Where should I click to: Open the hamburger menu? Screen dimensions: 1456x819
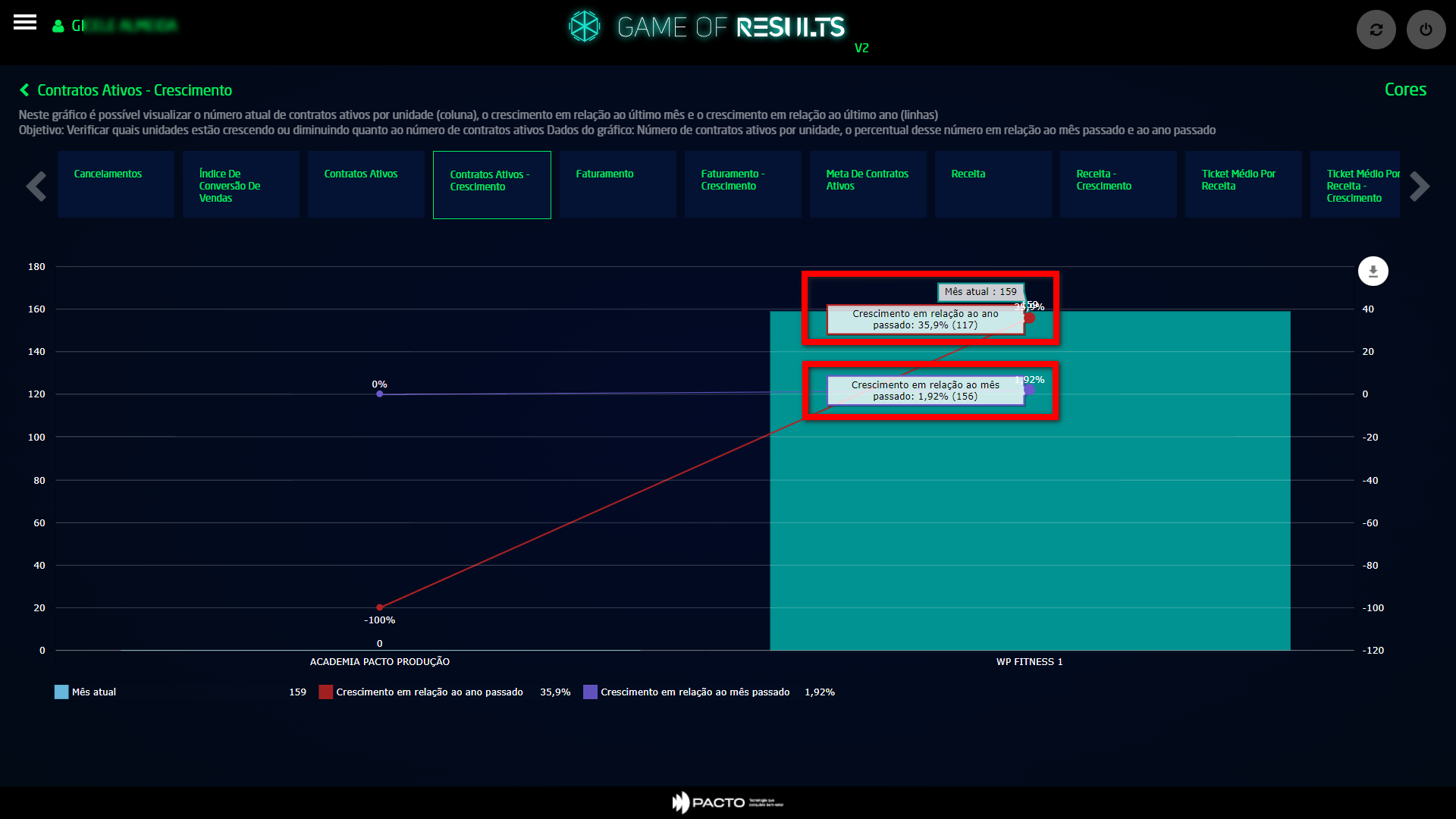(x=25, y=23)
